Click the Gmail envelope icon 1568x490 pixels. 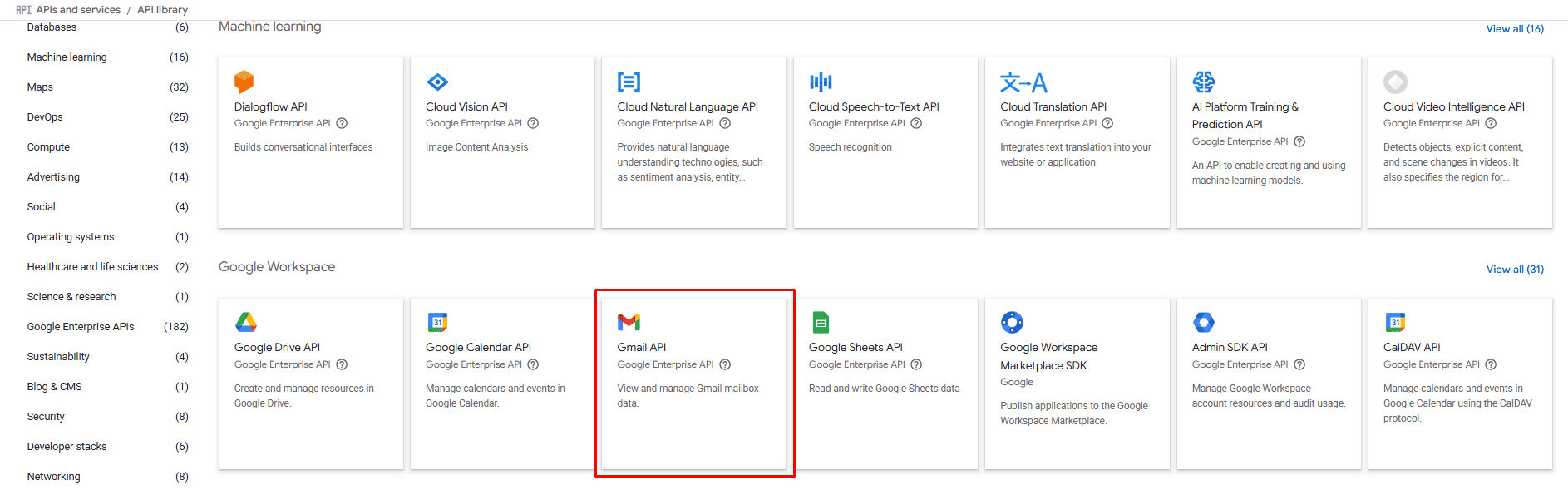point(629,322)
